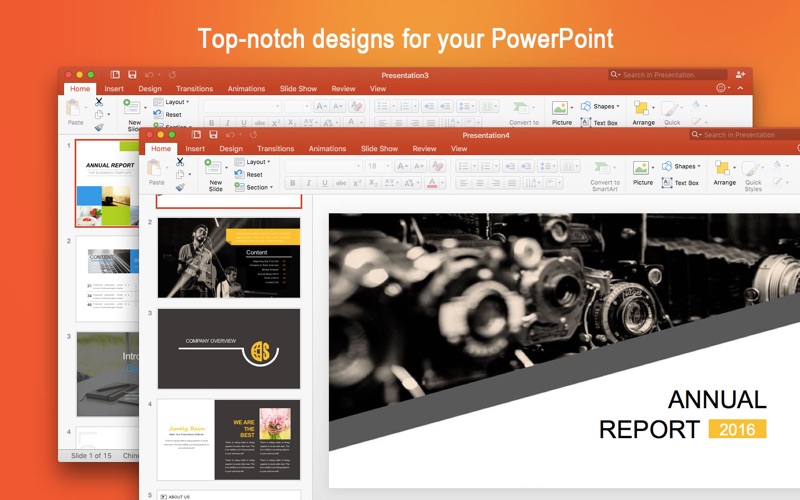Screen dimensions: 800x500
Task: Cut selection using scissors in Presentation4
Action: tap(180, 162)
